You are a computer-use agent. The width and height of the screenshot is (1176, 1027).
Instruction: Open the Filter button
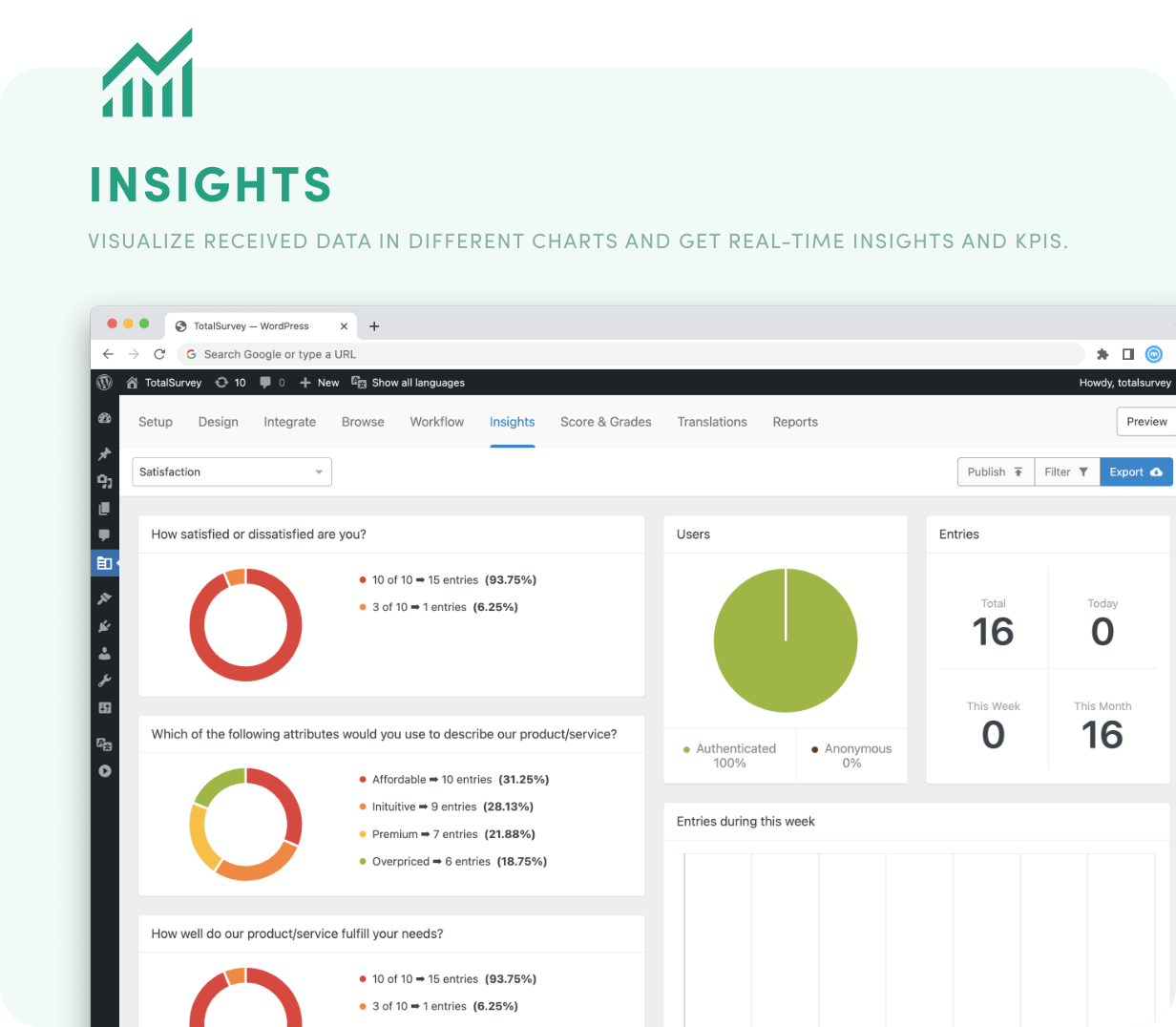(x=1067, y=472)
